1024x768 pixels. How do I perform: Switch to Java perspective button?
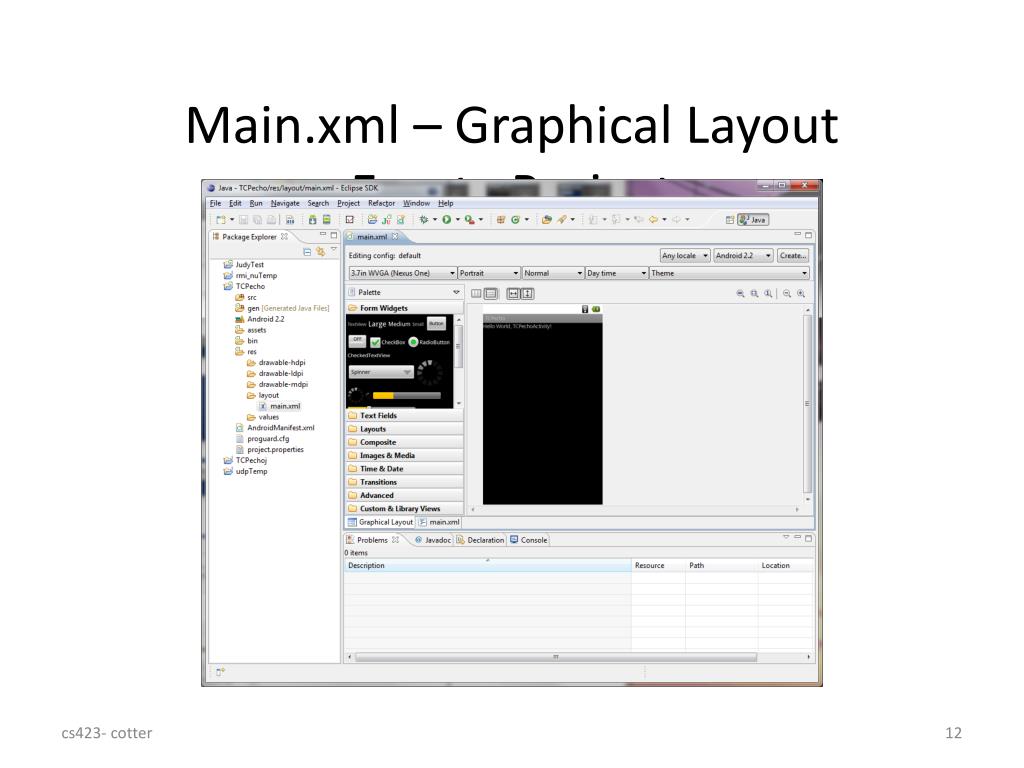pyautogui.click(x=753, y=220)
